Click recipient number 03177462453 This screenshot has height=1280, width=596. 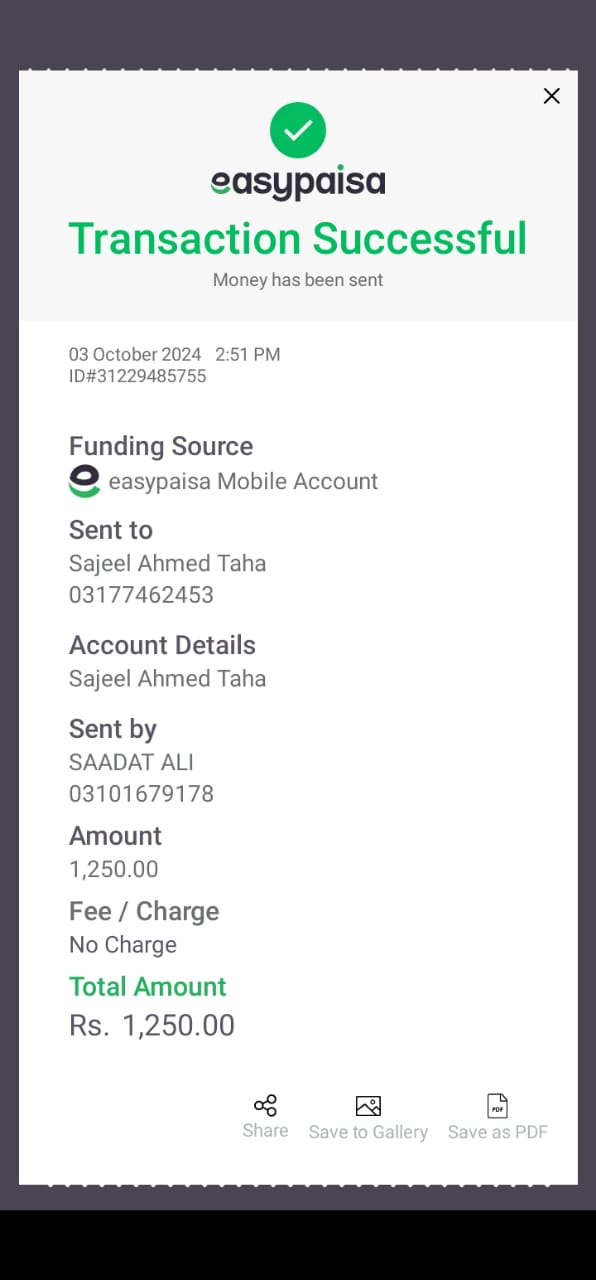coord(141,595)
